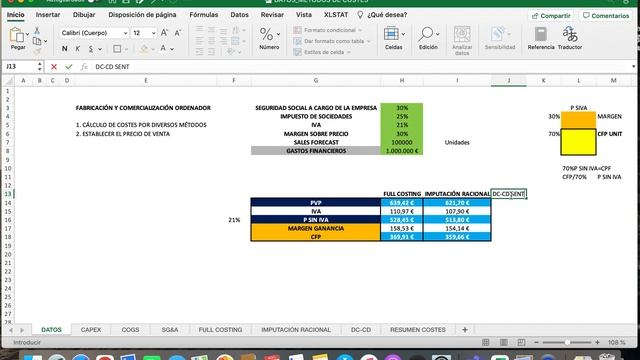Open the Vista ribbon tab
Viewport: 640px width, 360px height.
304,15
